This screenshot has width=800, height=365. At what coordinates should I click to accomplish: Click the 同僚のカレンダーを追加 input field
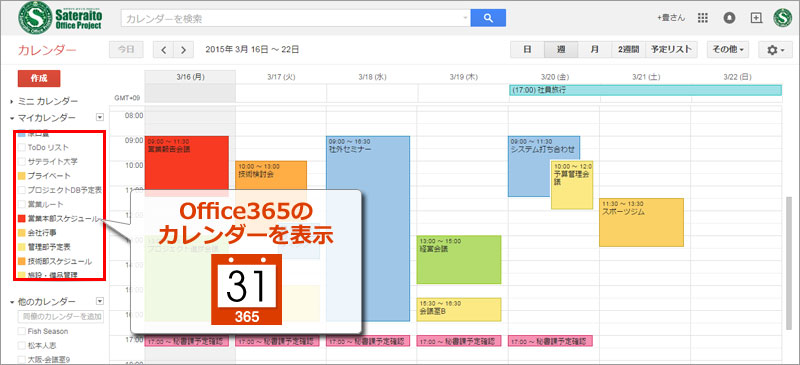[x=61, y=317]
